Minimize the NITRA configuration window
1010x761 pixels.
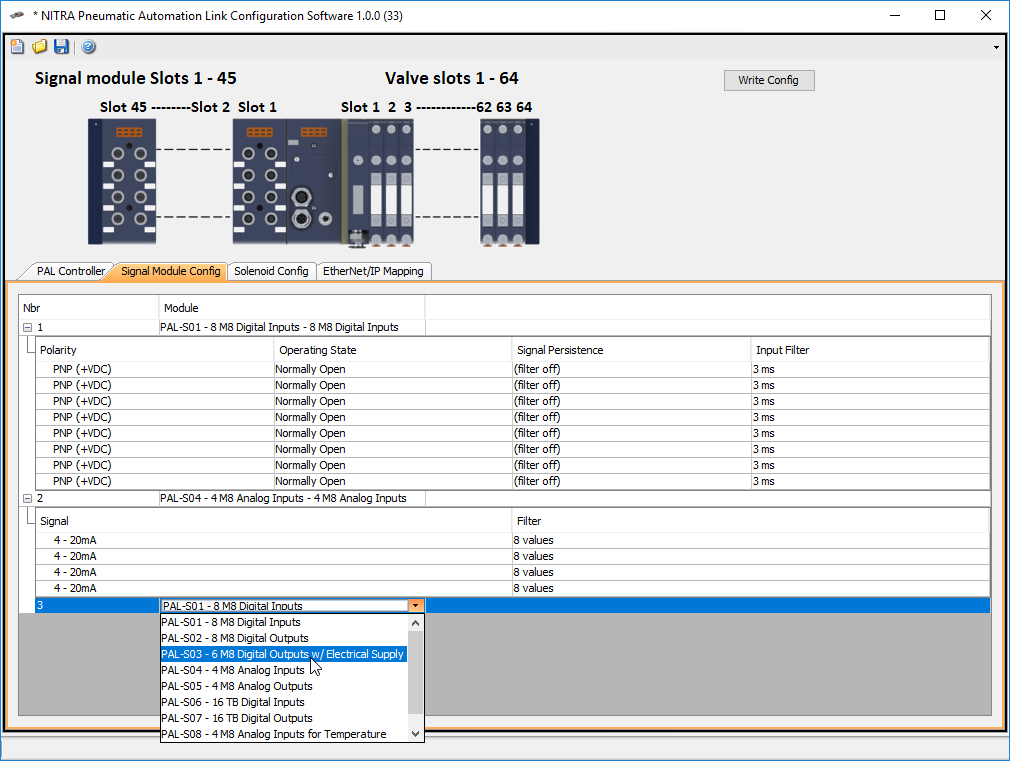pyautogui.click(x=895, y=15)
